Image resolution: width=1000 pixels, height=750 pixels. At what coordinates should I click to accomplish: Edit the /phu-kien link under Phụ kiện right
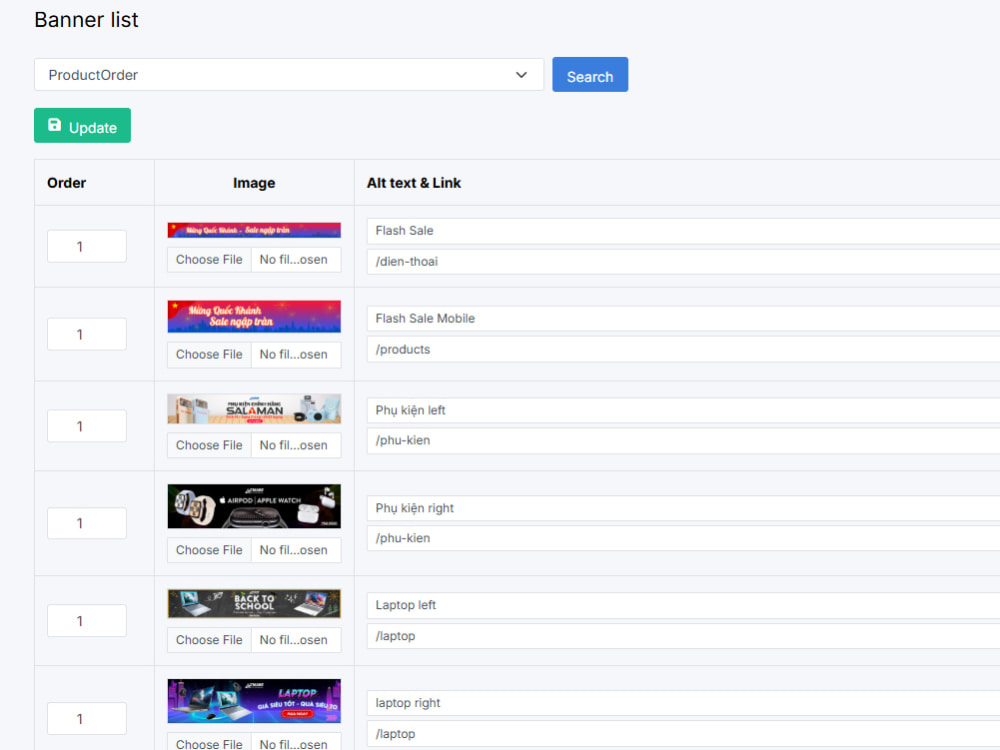pyautogui.click(x=683, y=538)
